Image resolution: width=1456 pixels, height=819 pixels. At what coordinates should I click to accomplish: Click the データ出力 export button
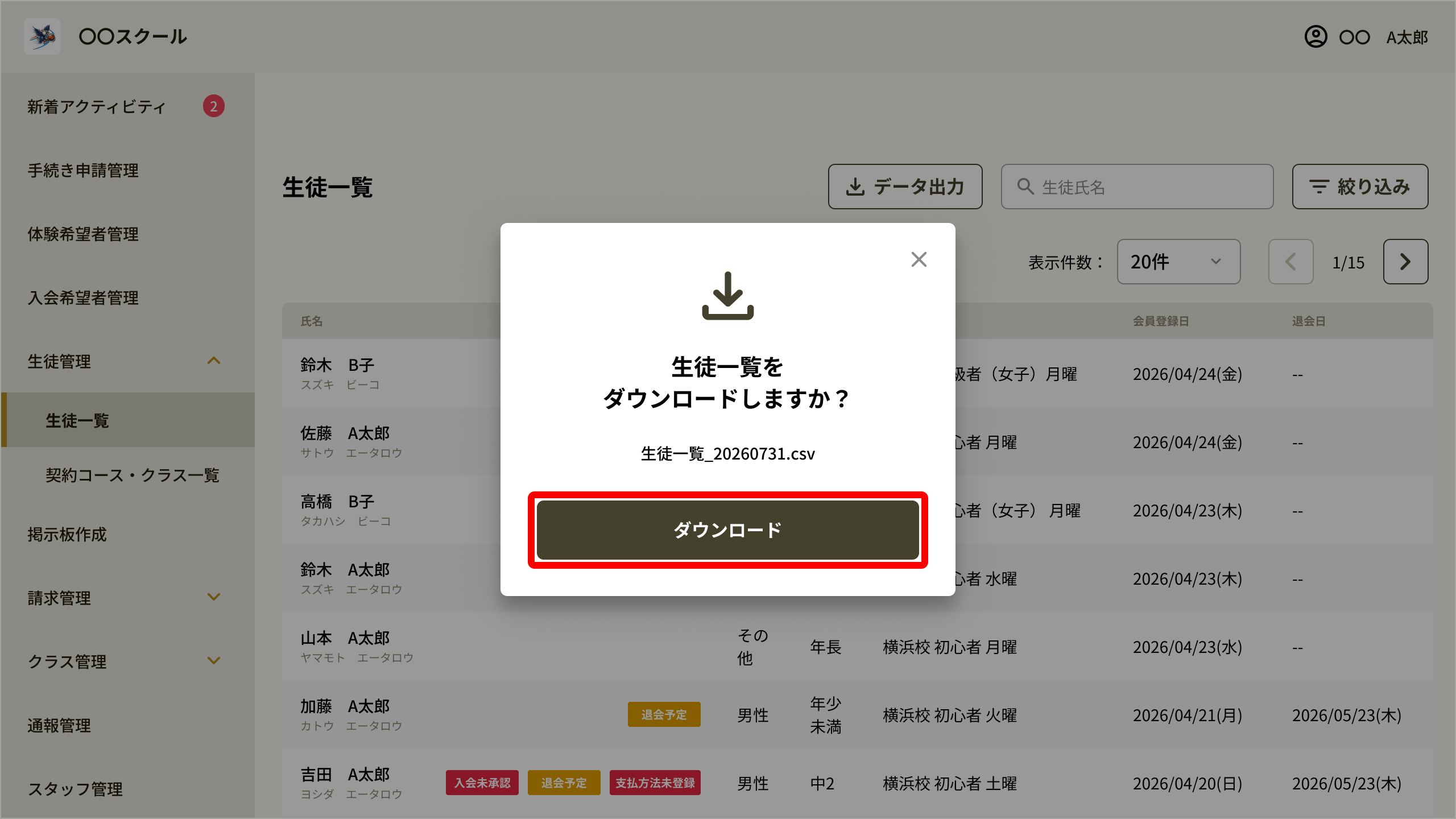pyautogui.click(x=905, y=187)
